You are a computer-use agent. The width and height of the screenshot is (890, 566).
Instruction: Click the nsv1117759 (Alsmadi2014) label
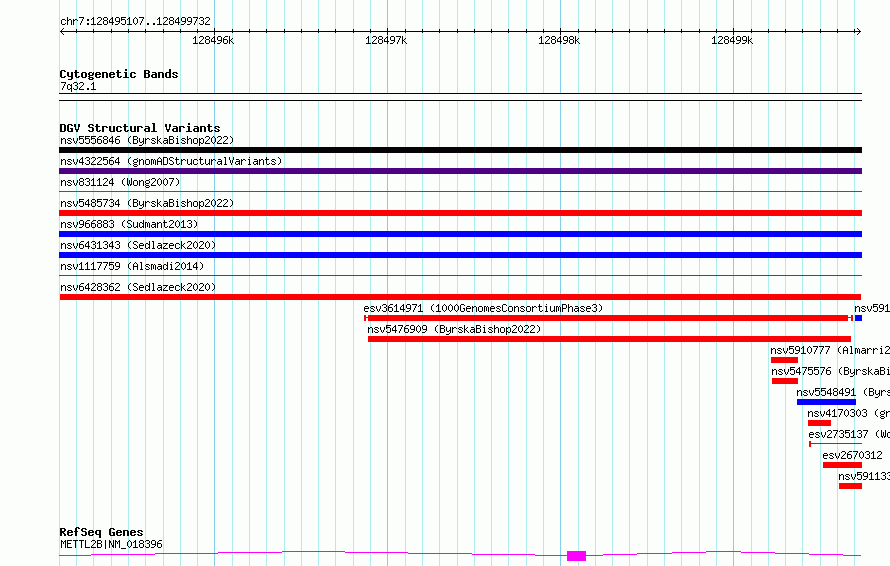[132, 266]
